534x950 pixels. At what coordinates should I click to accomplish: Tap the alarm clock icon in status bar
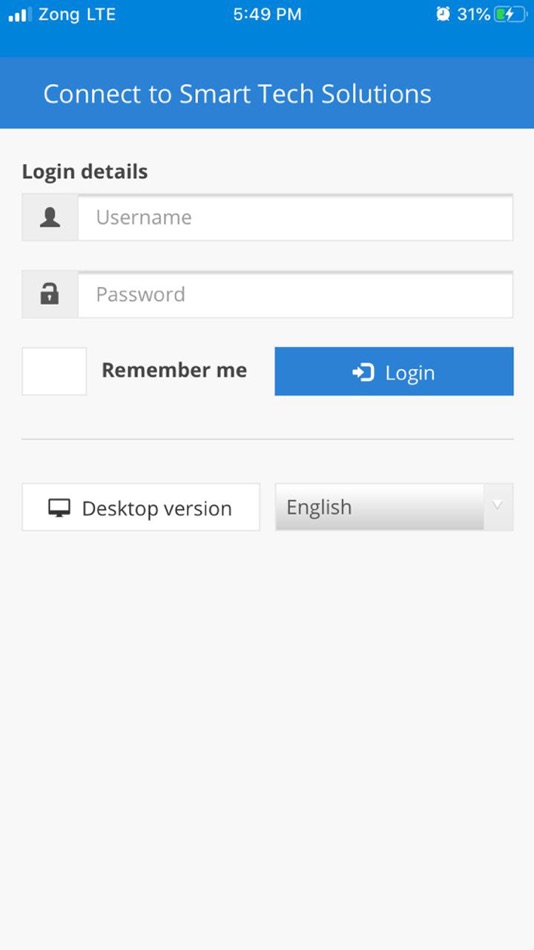point(443,15)
